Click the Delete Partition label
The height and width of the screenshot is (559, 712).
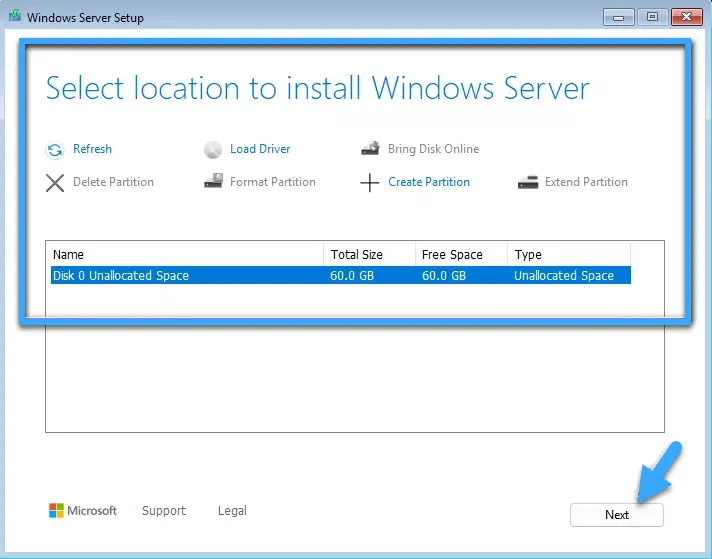point(113,182)
